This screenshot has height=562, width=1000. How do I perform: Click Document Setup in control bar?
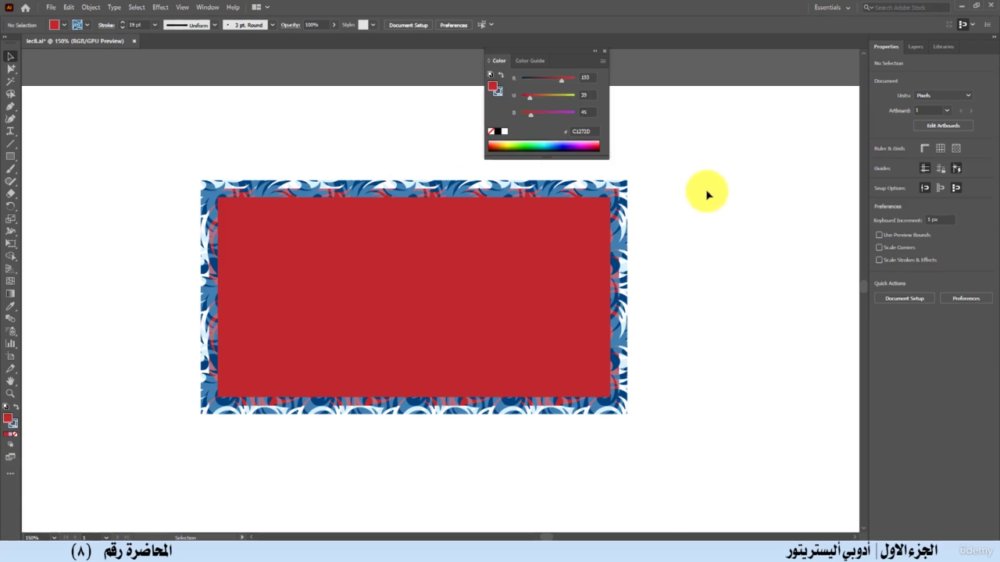[x=408, y=25]
